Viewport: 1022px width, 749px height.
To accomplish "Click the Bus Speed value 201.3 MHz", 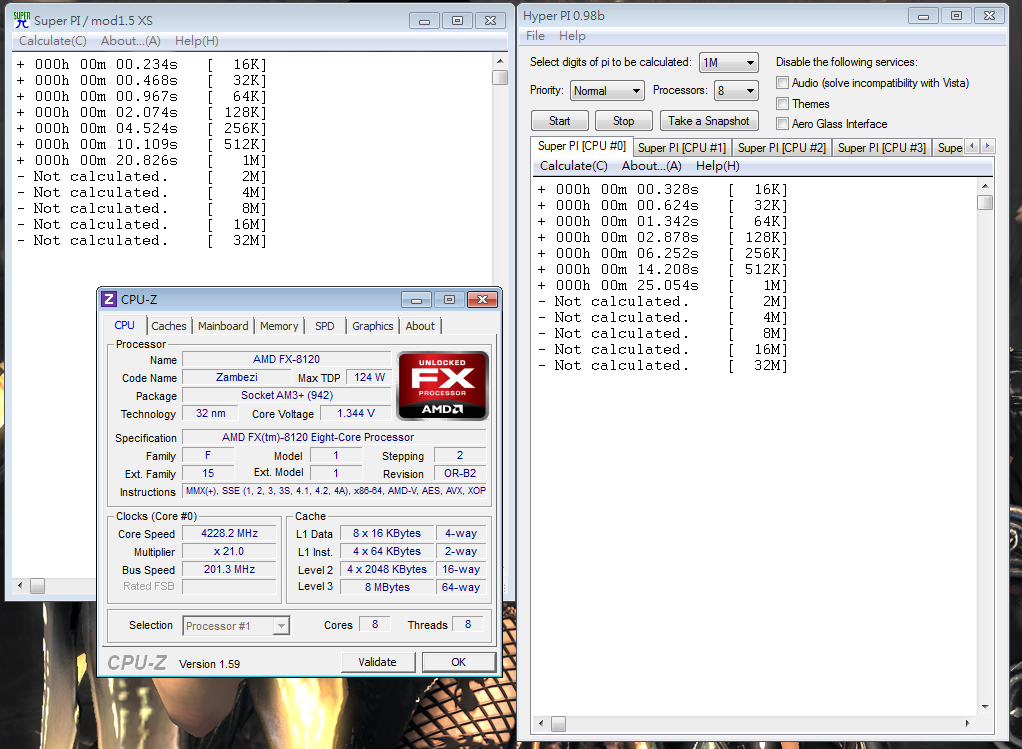I will [229, 569].
